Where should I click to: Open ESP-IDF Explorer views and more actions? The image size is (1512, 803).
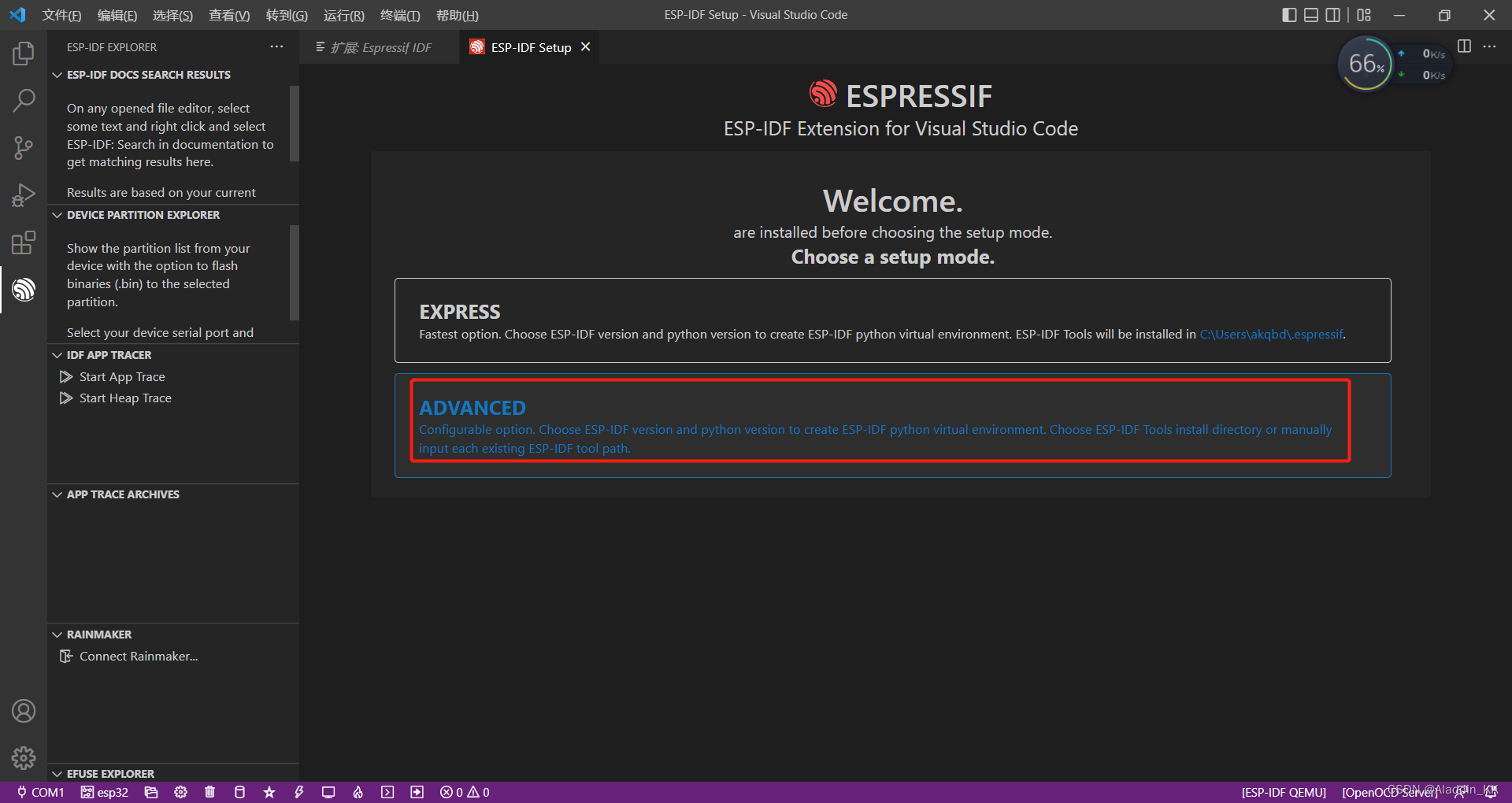tap(276, 47)
